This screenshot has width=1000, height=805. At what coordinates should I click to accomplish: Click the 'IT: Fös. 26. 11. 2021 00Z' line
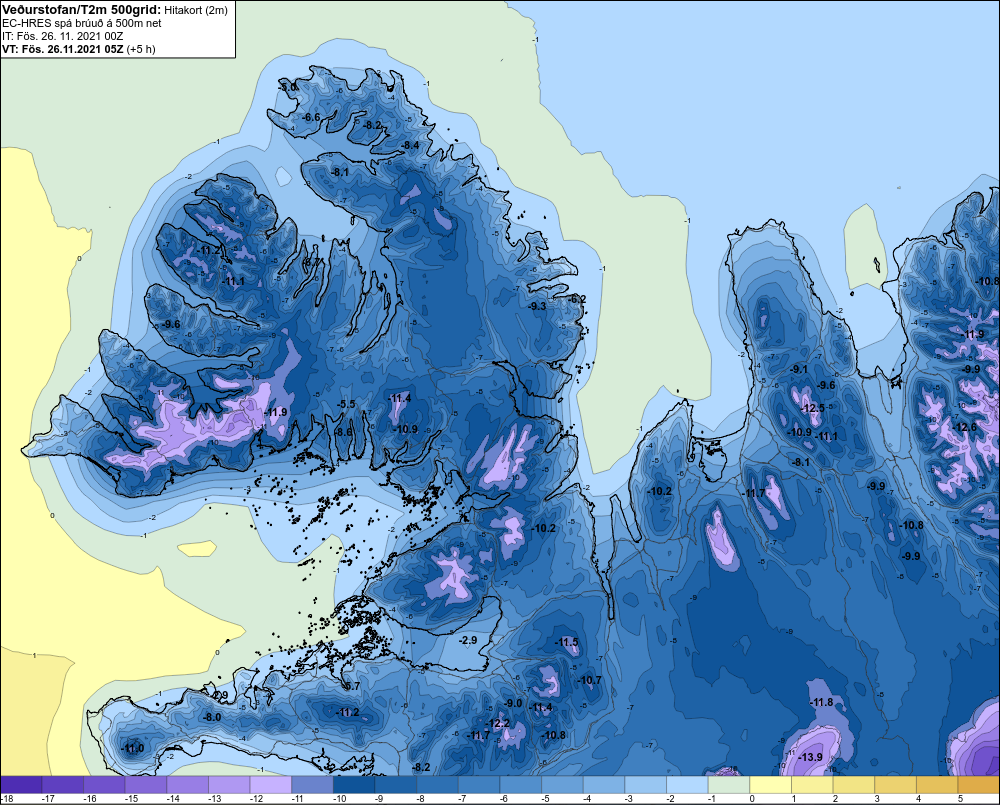62,36
